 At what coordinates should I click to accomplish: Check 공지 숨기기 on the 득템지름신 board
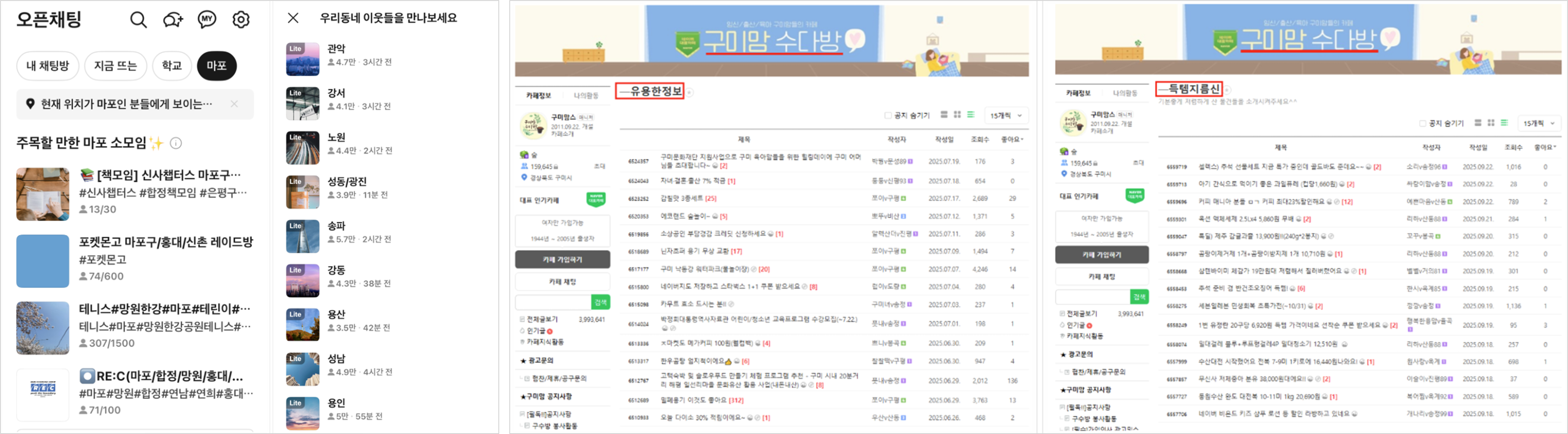[1422, 123]
